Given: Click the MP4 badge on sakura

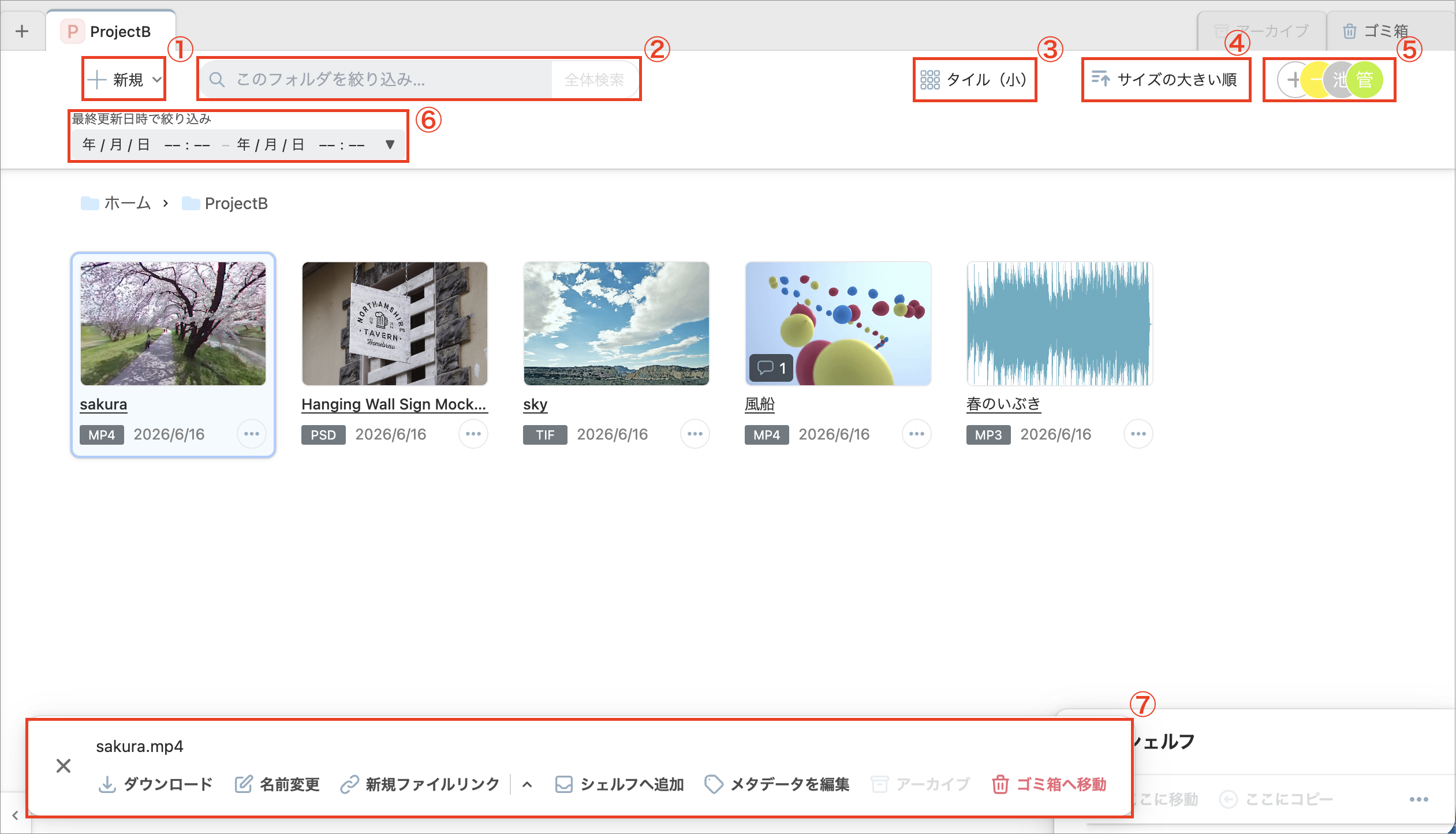Looking at the screenshot, I should point(102,434).
